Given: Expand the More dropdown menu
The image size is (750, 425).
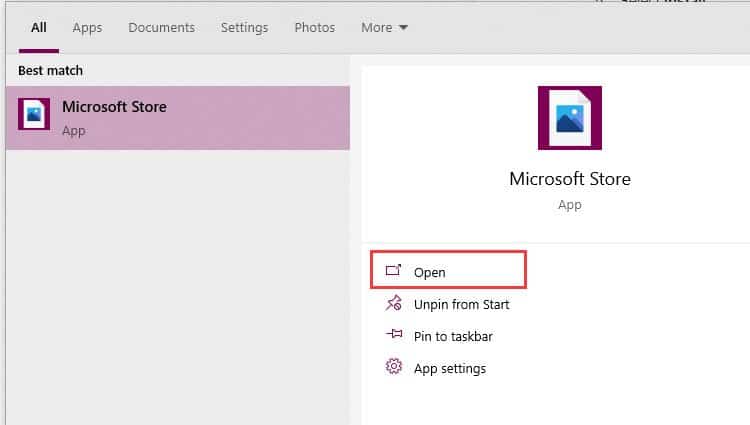Looking at the screenshot, I should coord(384,28).
